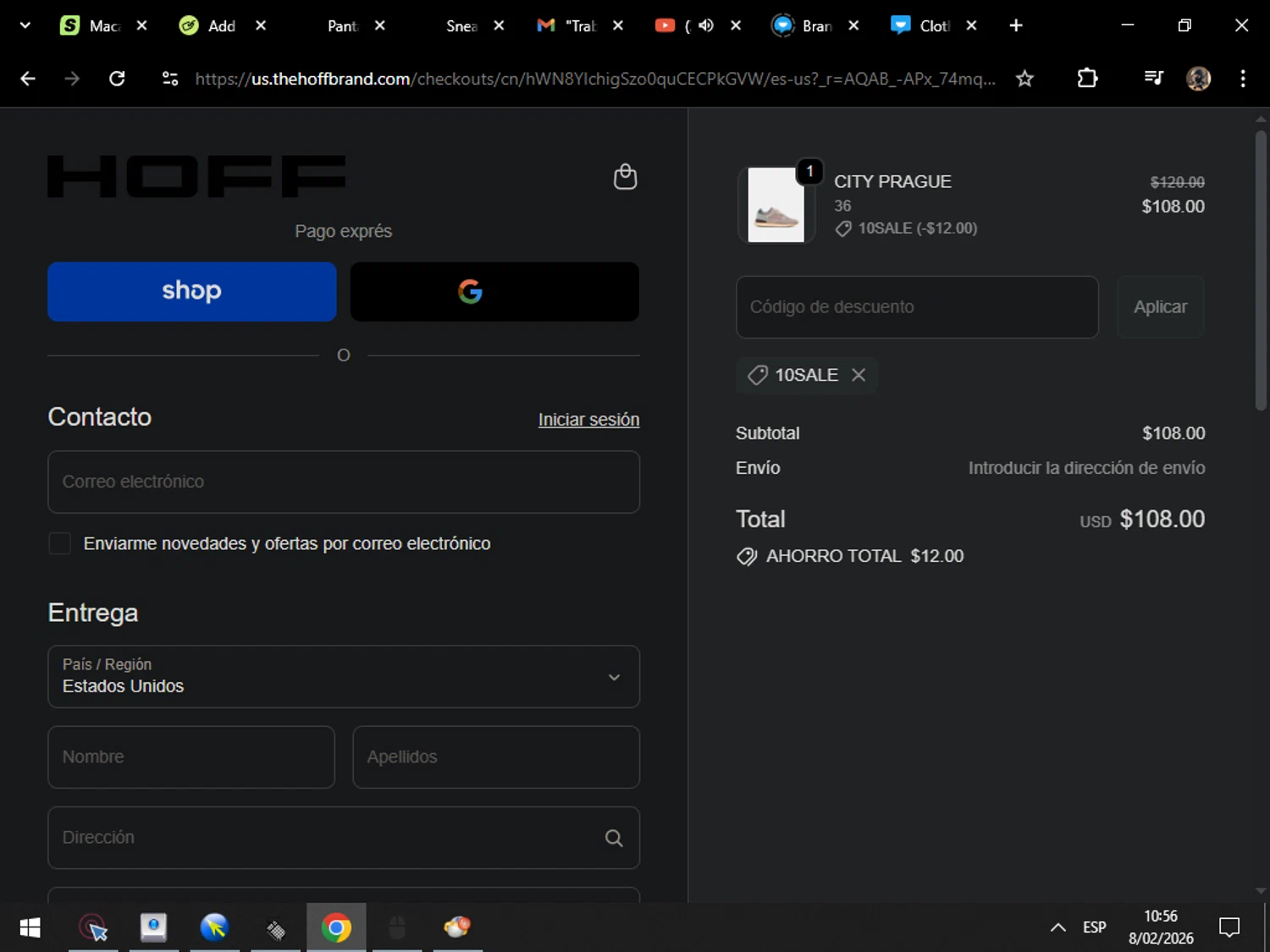Focus the Nombre input field
1270x952 pixels.
[x=191, y=757]
